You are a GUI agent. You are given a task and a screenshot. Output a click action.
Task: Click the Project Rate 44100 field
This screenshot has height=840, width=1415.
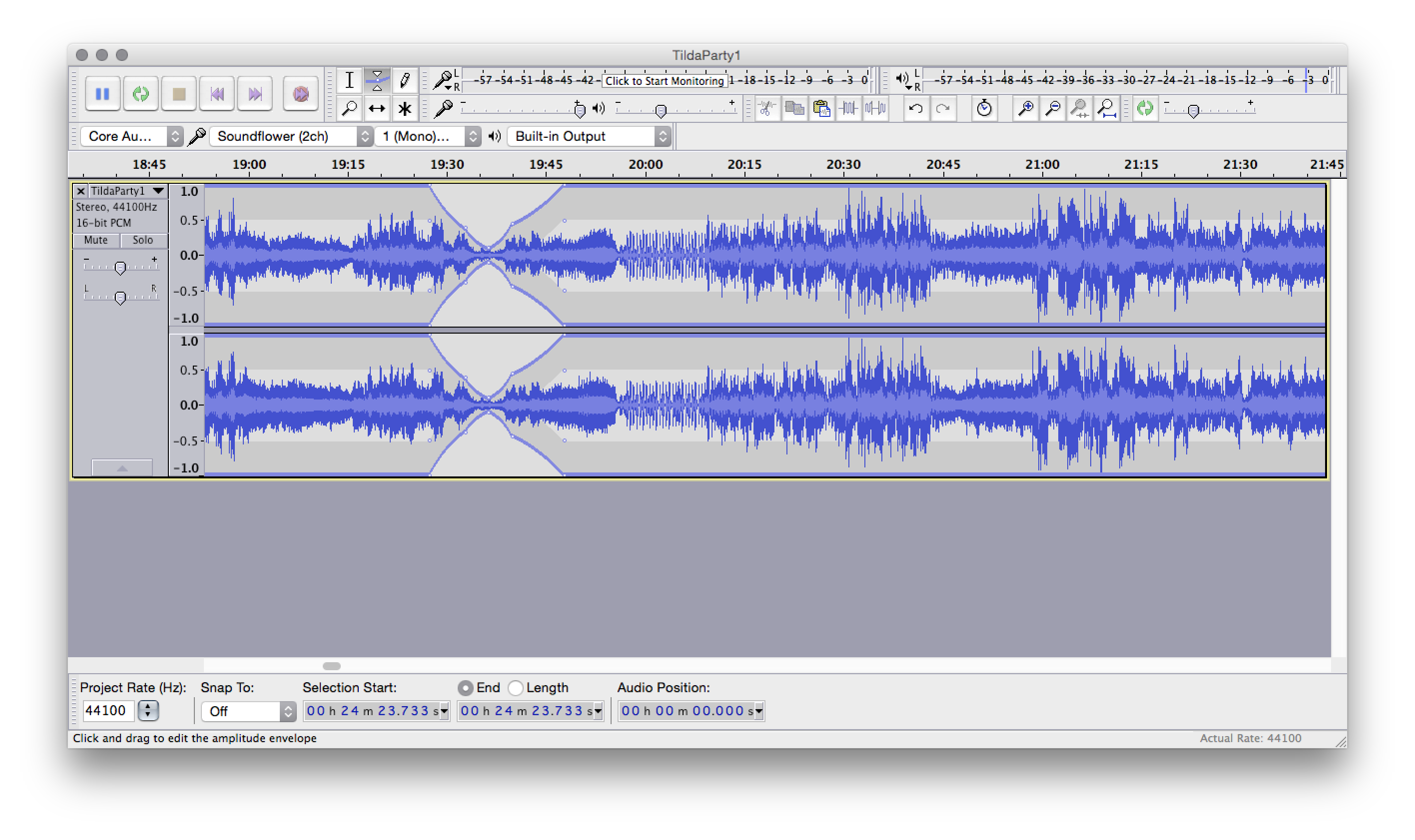tap(109, 710)
